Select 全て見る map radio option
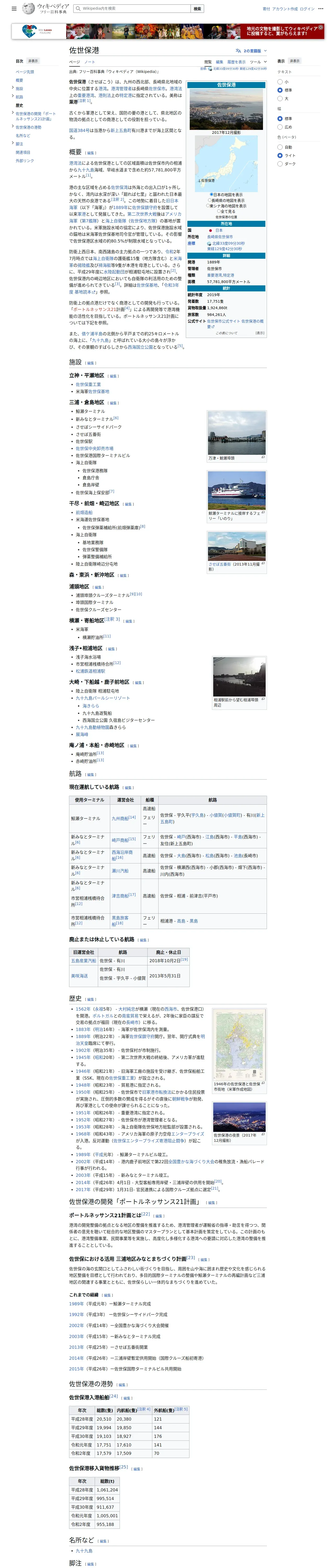The image size is (336, 1568). click(219, 211)
